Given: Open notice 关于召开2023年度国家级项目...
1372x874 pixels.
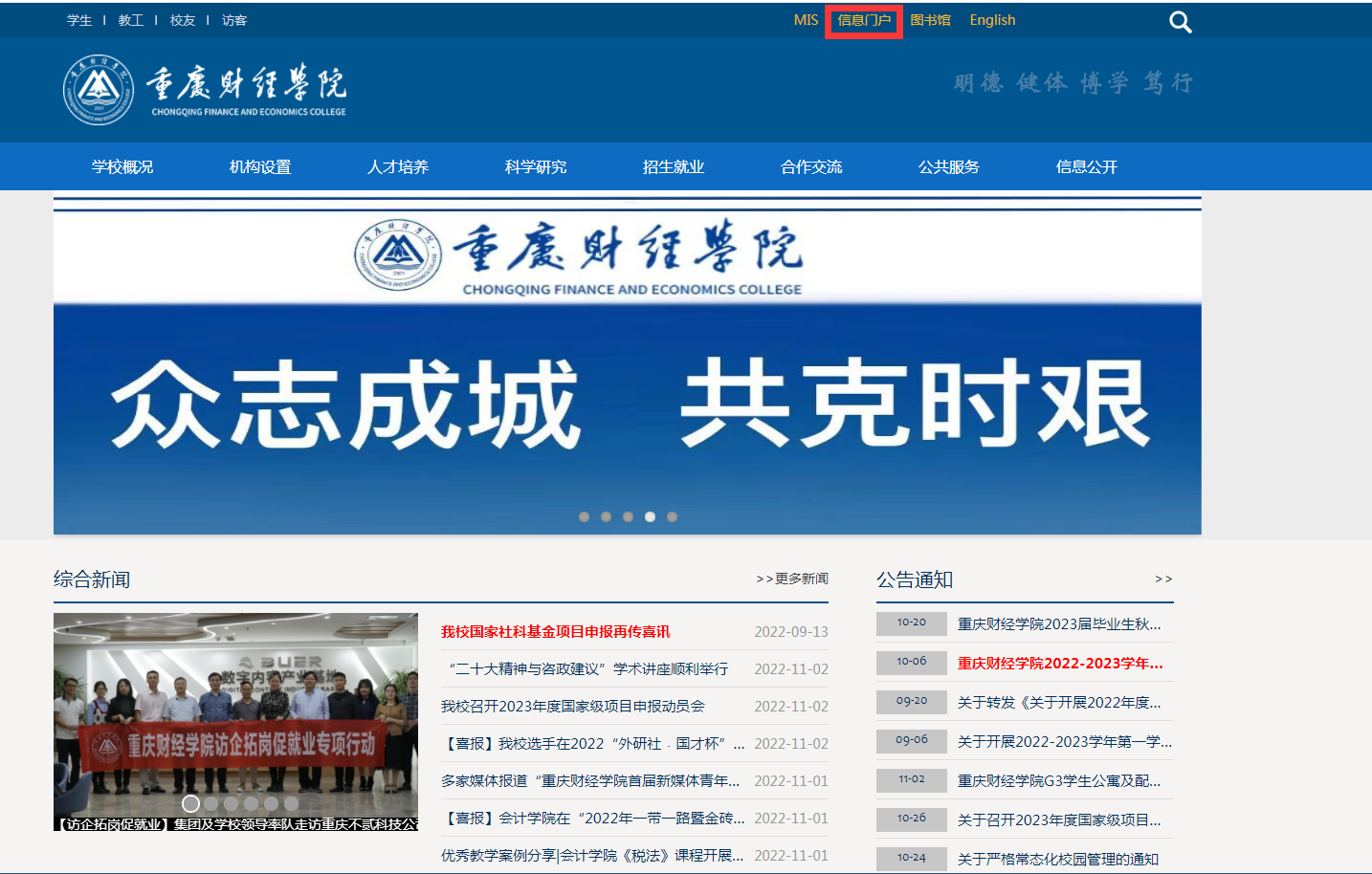Looking at the screenshot, I should (x=1059, y=819).
